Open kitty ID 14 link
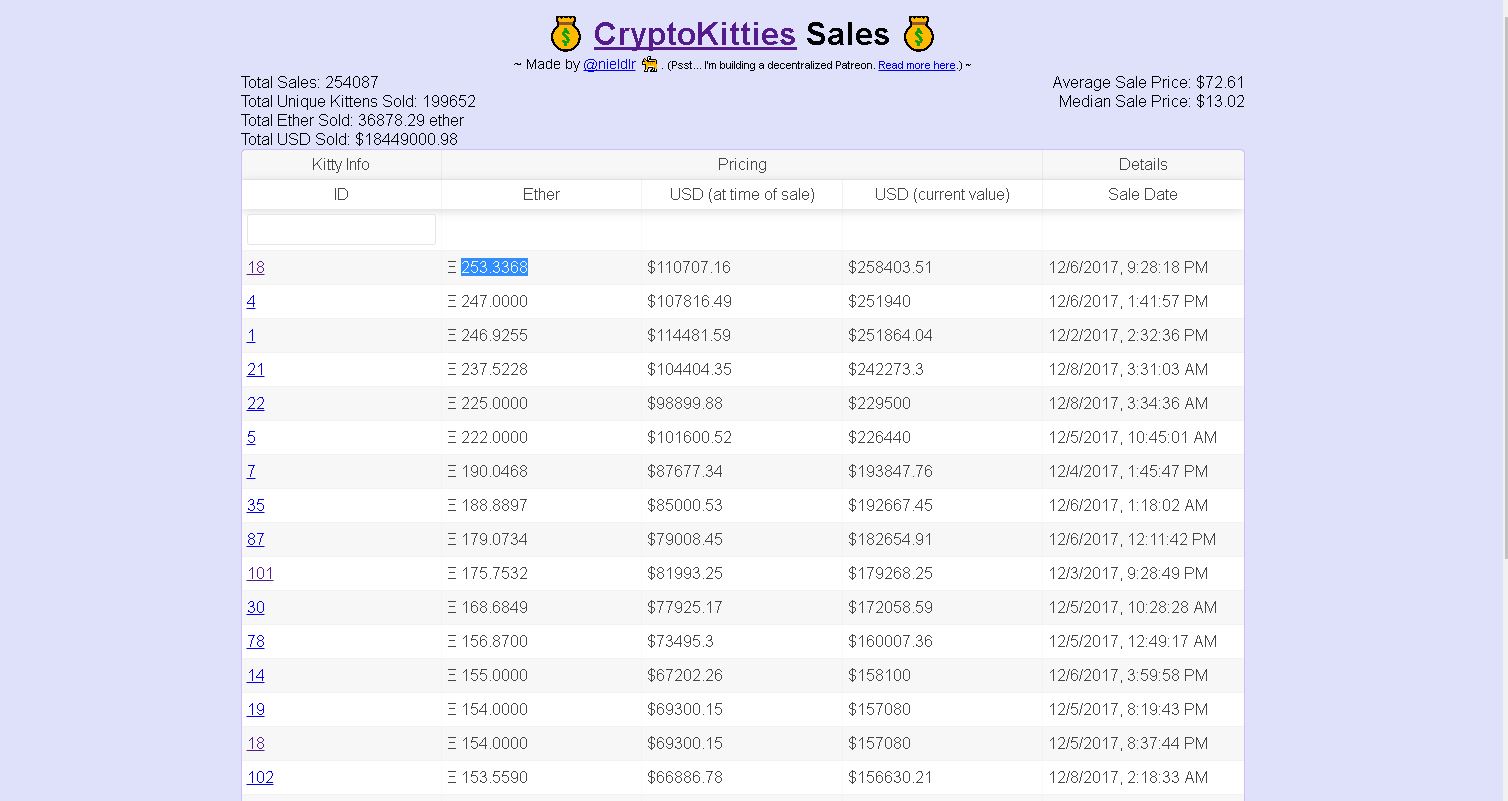The image size is (1508, 801). pyautogui.click(x=256, y=675)
